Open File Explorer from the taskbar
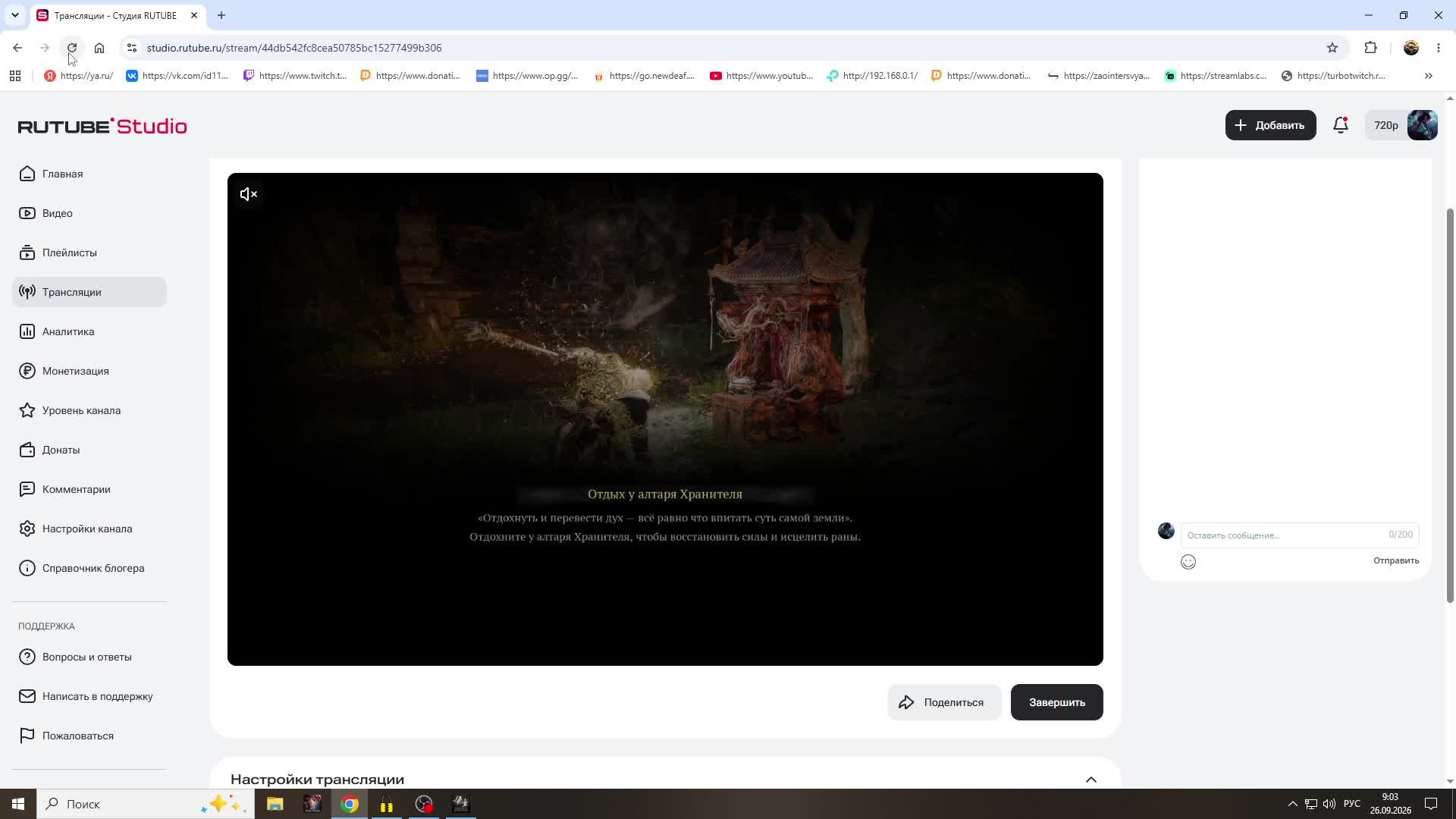Image resolution: width=1456 pixels, height=819 pixels. [x=275, y=804]
